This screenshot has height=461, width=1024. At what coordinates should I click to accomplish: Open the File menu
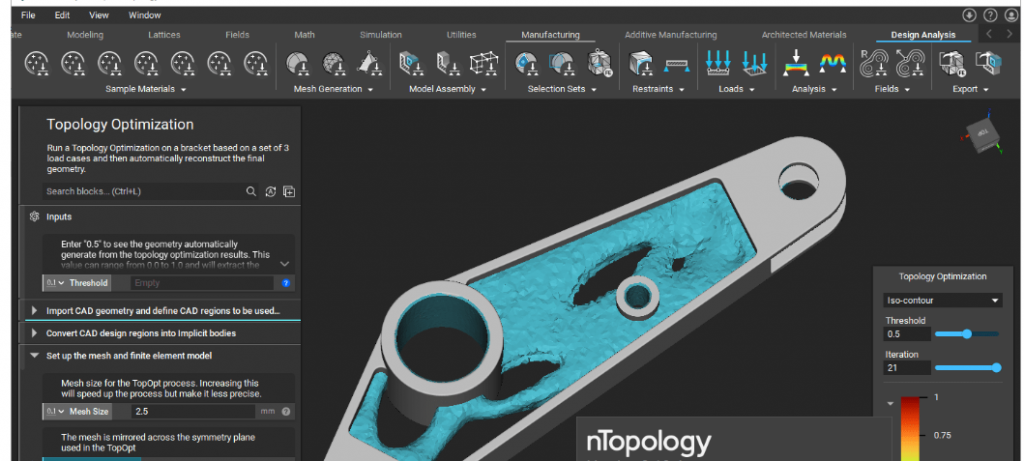pyautogui.click(x=28, y=16)
